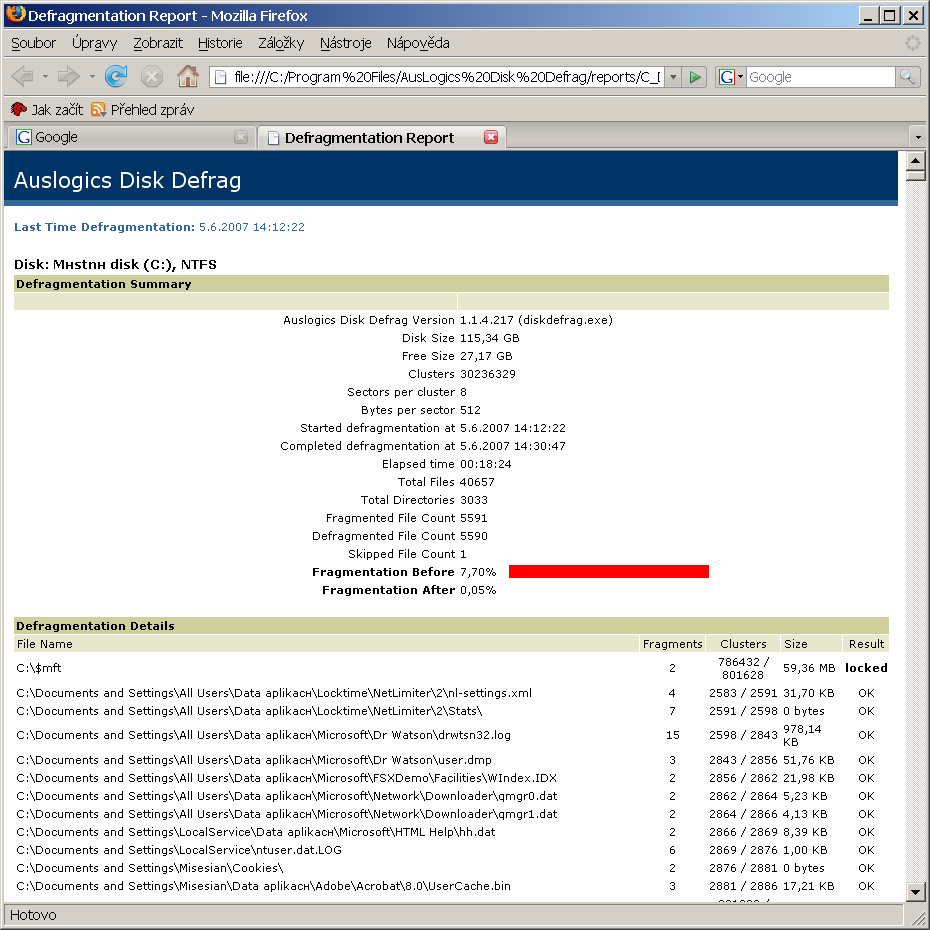Open the Historie menu
Viewport: 930px width, 930px height.
pos(220,43)
